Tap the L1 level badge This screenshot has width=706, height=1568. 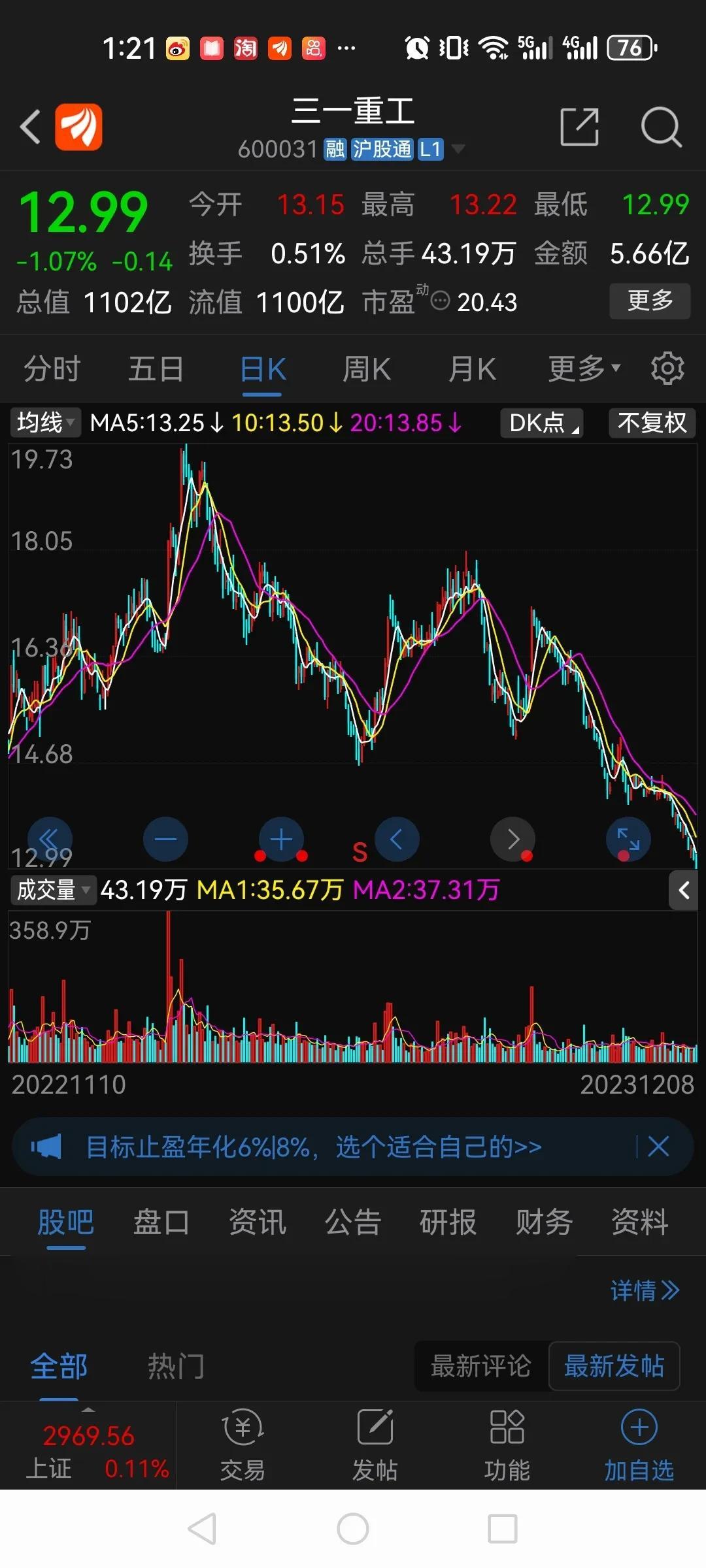pyautogui.click(x=430, y=149)
